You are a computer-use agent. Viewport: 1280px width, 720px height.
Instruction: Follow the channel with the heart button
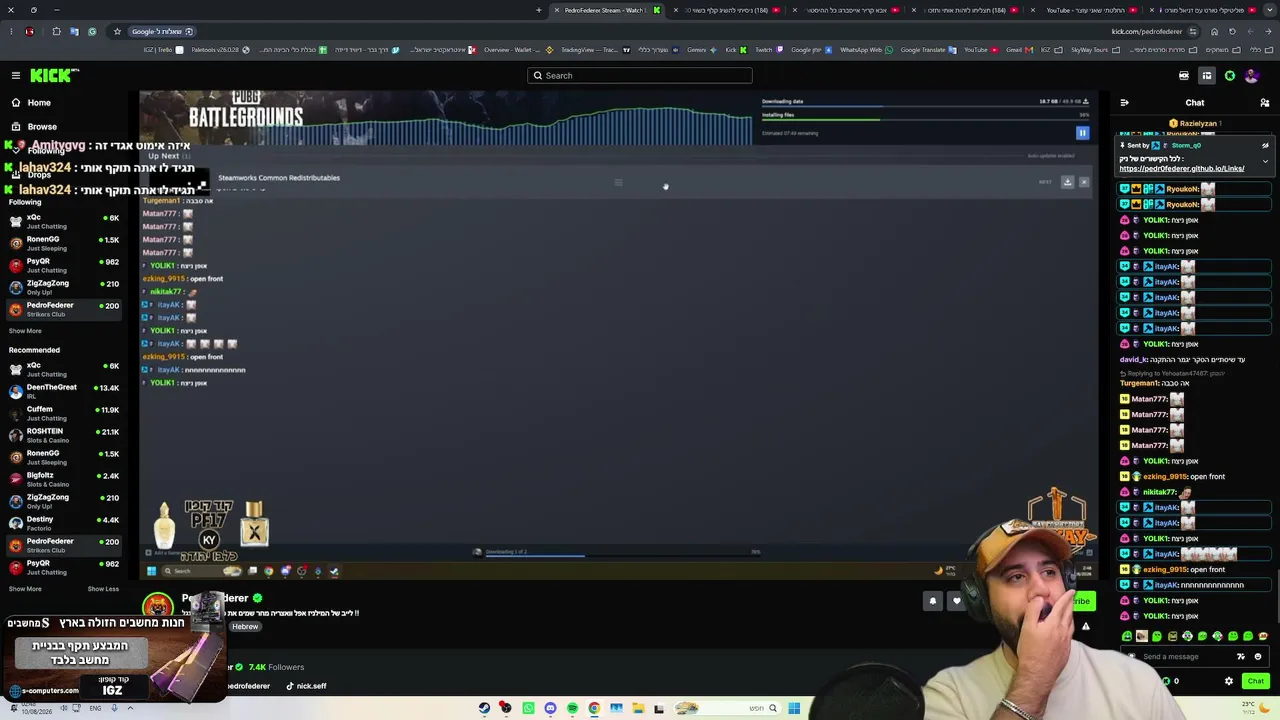(957, 601)
